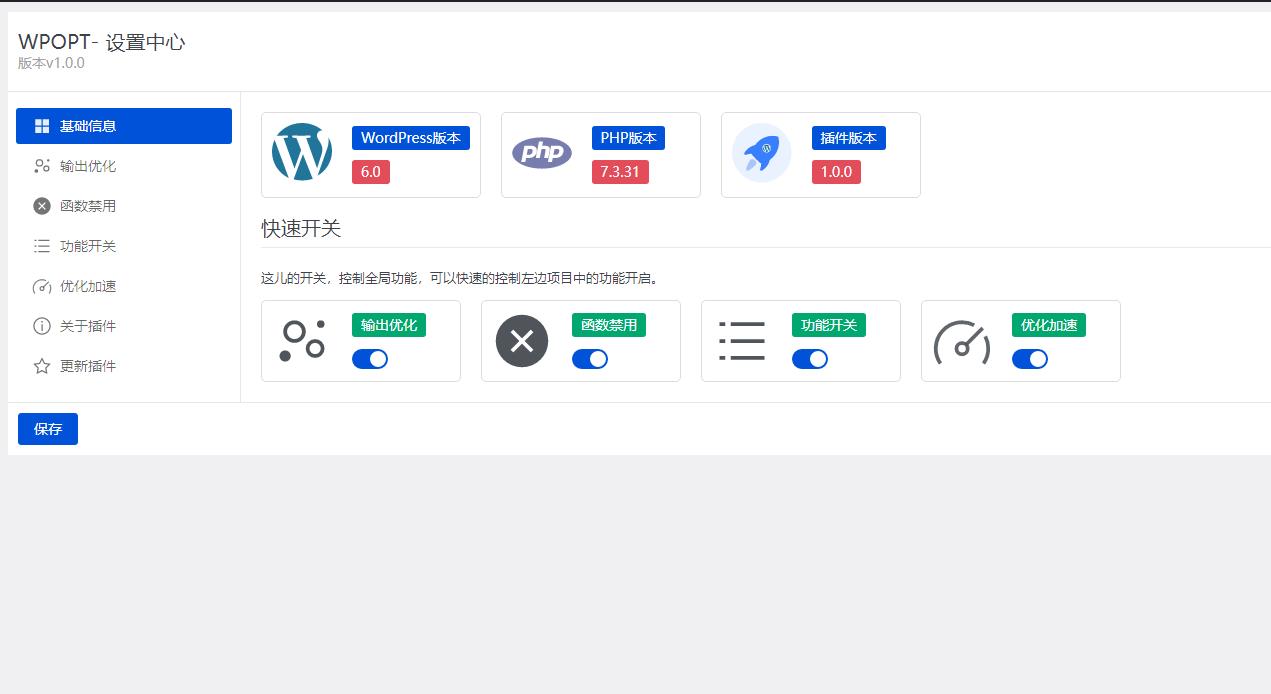The height and width of the screenshot is (694, 1271).
Task: Click the bubbles icon beside 输出优化 in sidebar
Action: click(x=42, y=166)
